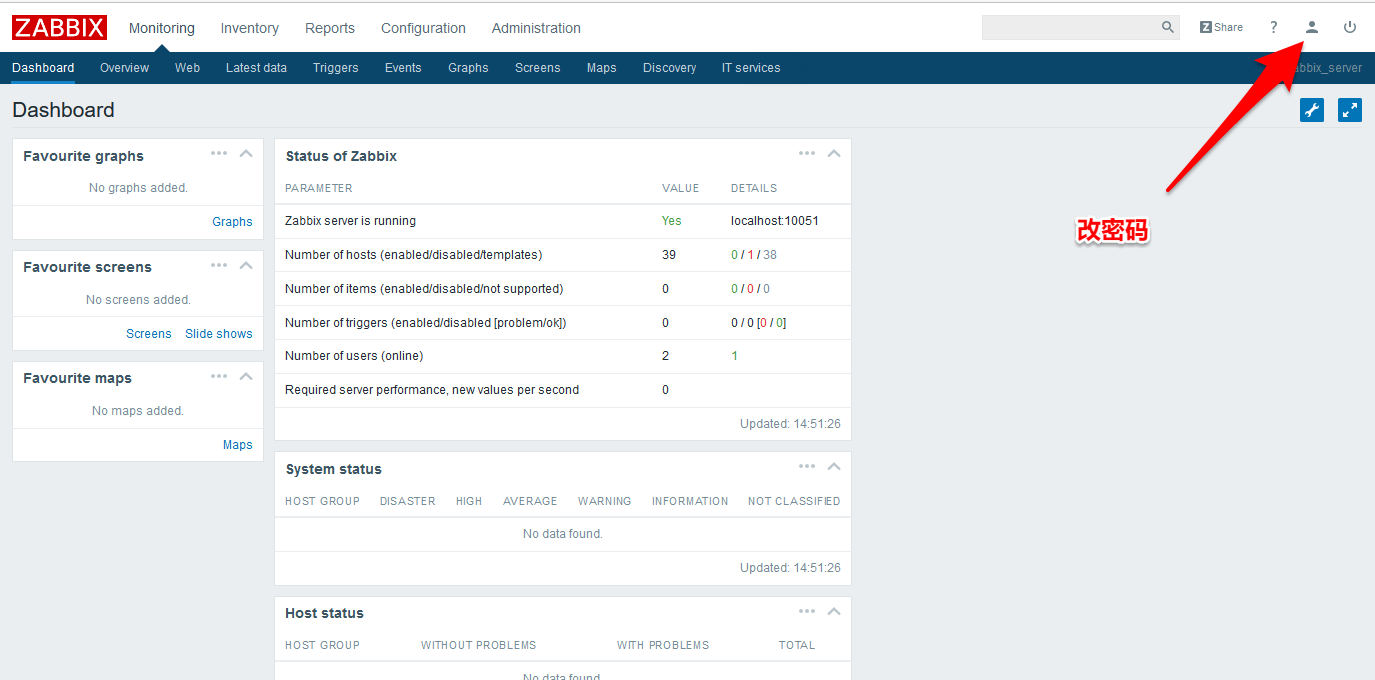Click the Yes server running value
This screenshot has width=1375, height=680.
tap(672, 221)
